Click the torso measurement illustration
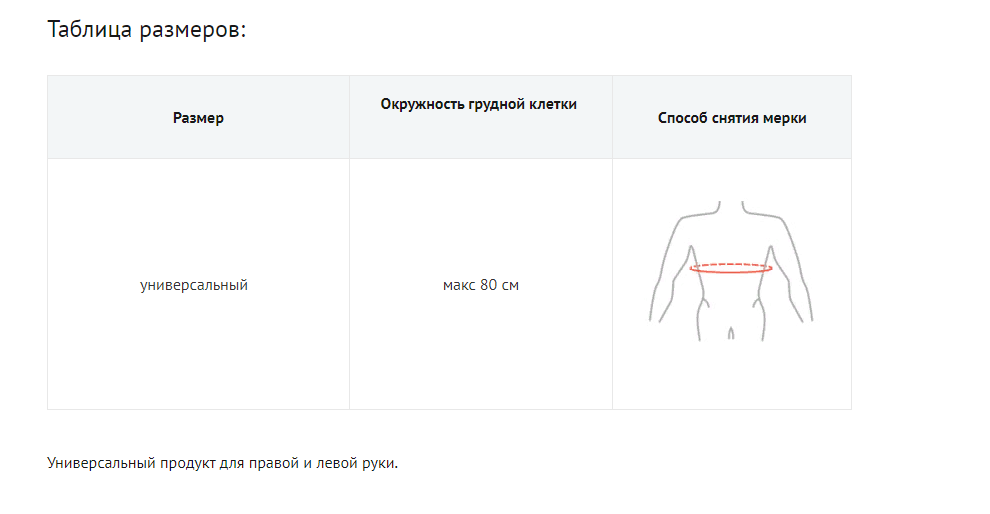Image resolution: width=990 pixels, height=514 pixels. tap(731, 270)
